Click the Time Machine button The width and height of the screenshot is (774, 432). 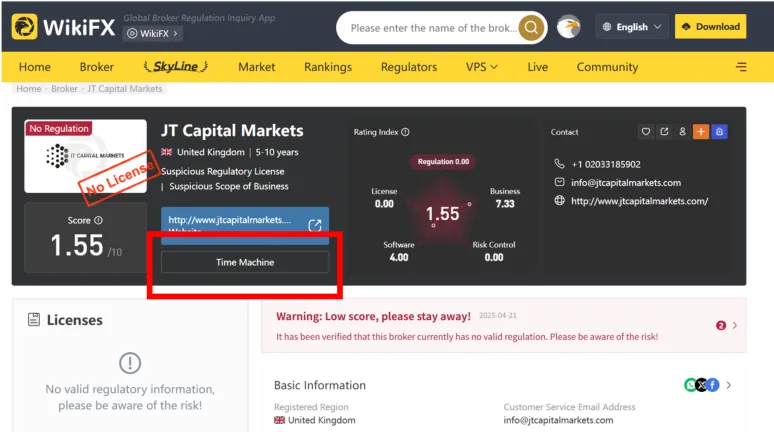[245, 262]
